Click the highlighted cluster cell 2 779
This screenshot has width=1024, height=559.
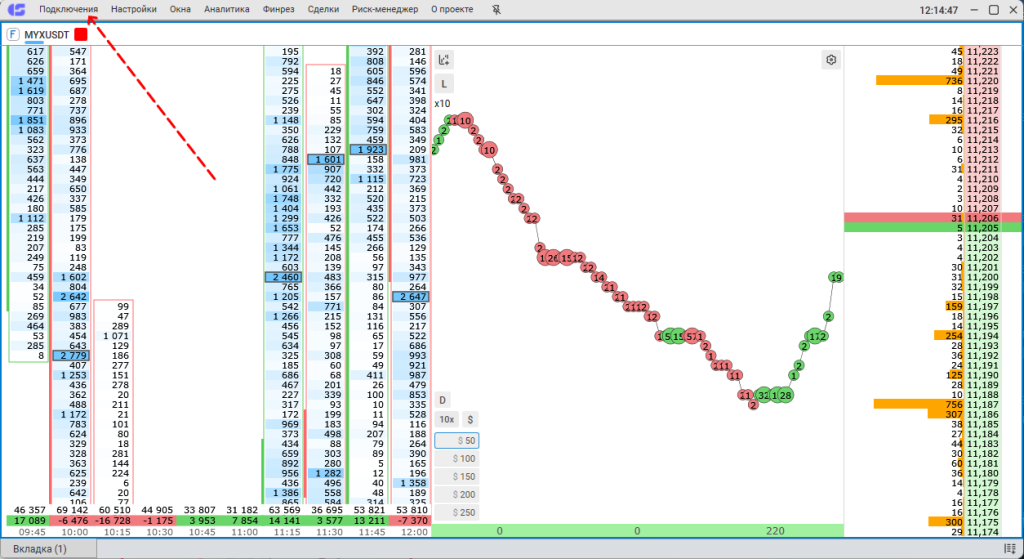coord(71,355)
